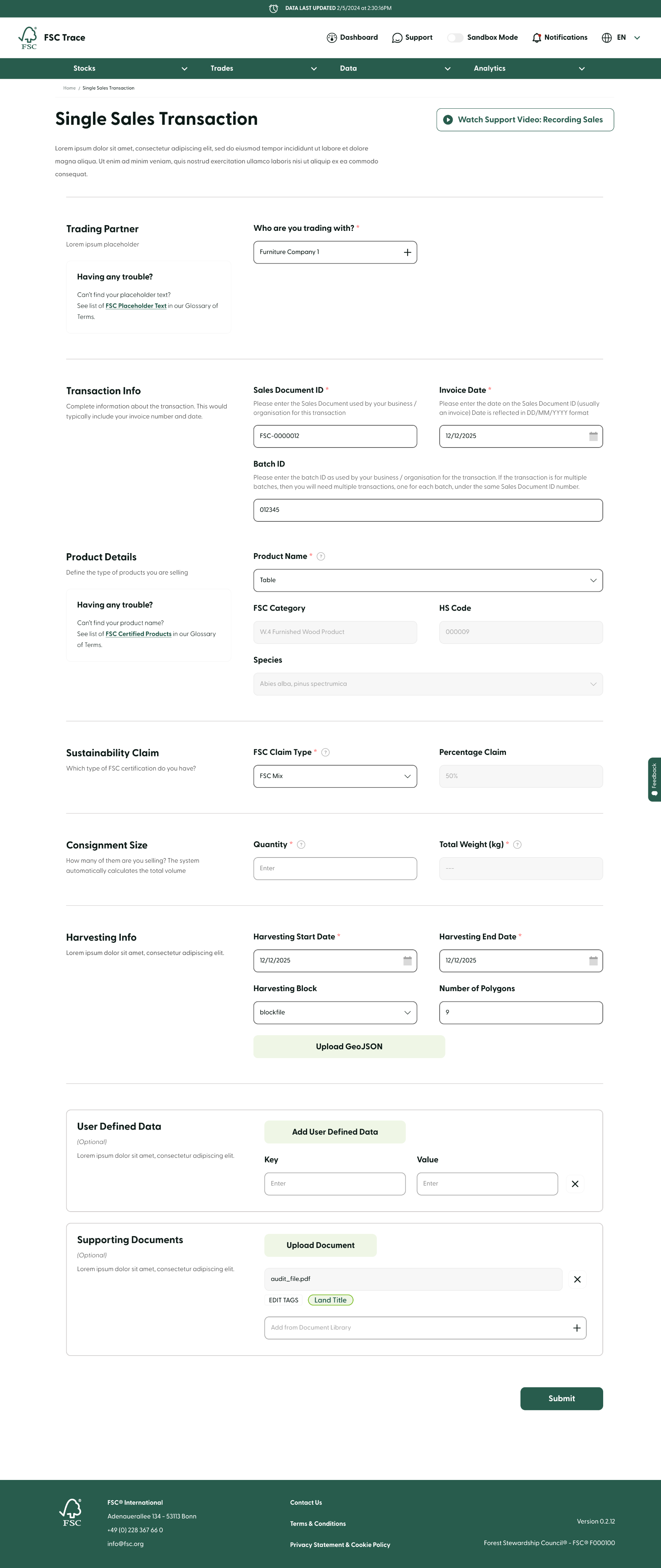Open the Notifications bell icon
This screenshot has height=1568, width=661.
click(536, 38)
